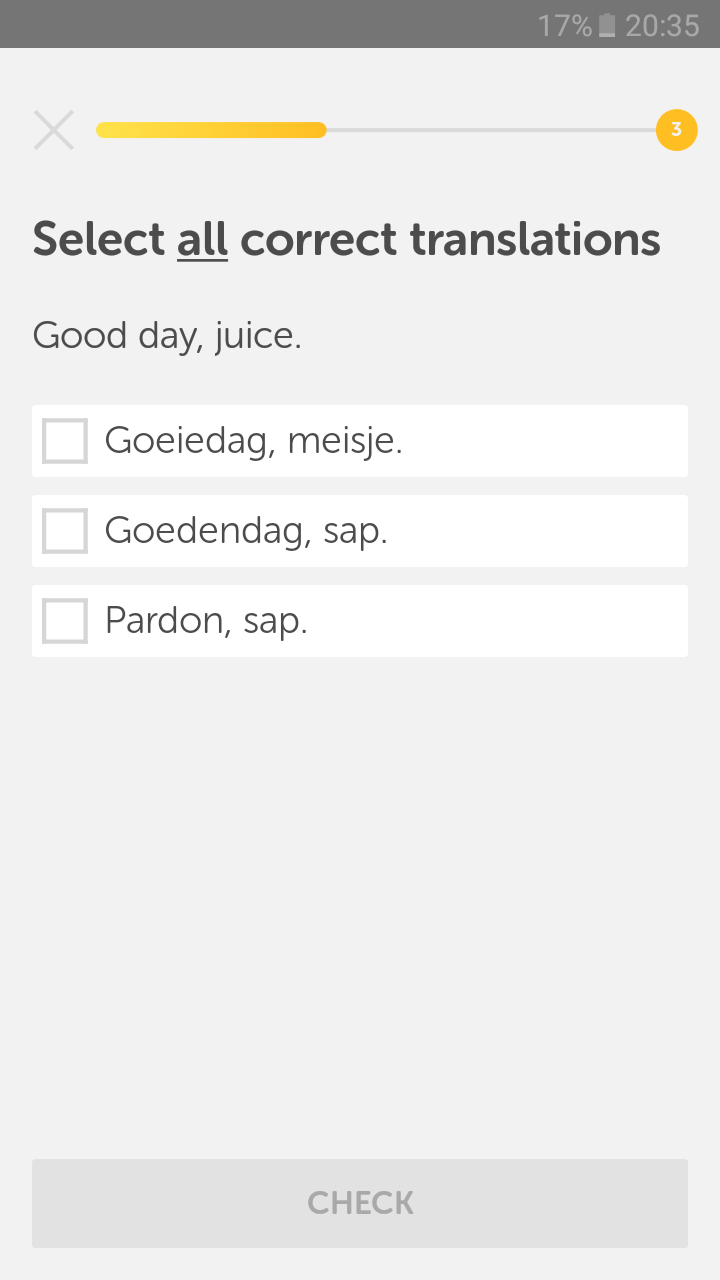Tap the gray unfilled part of progress bar
The width and height of the screenshot is (720, 1280).
pyautogui.click(x=490, y=130)
